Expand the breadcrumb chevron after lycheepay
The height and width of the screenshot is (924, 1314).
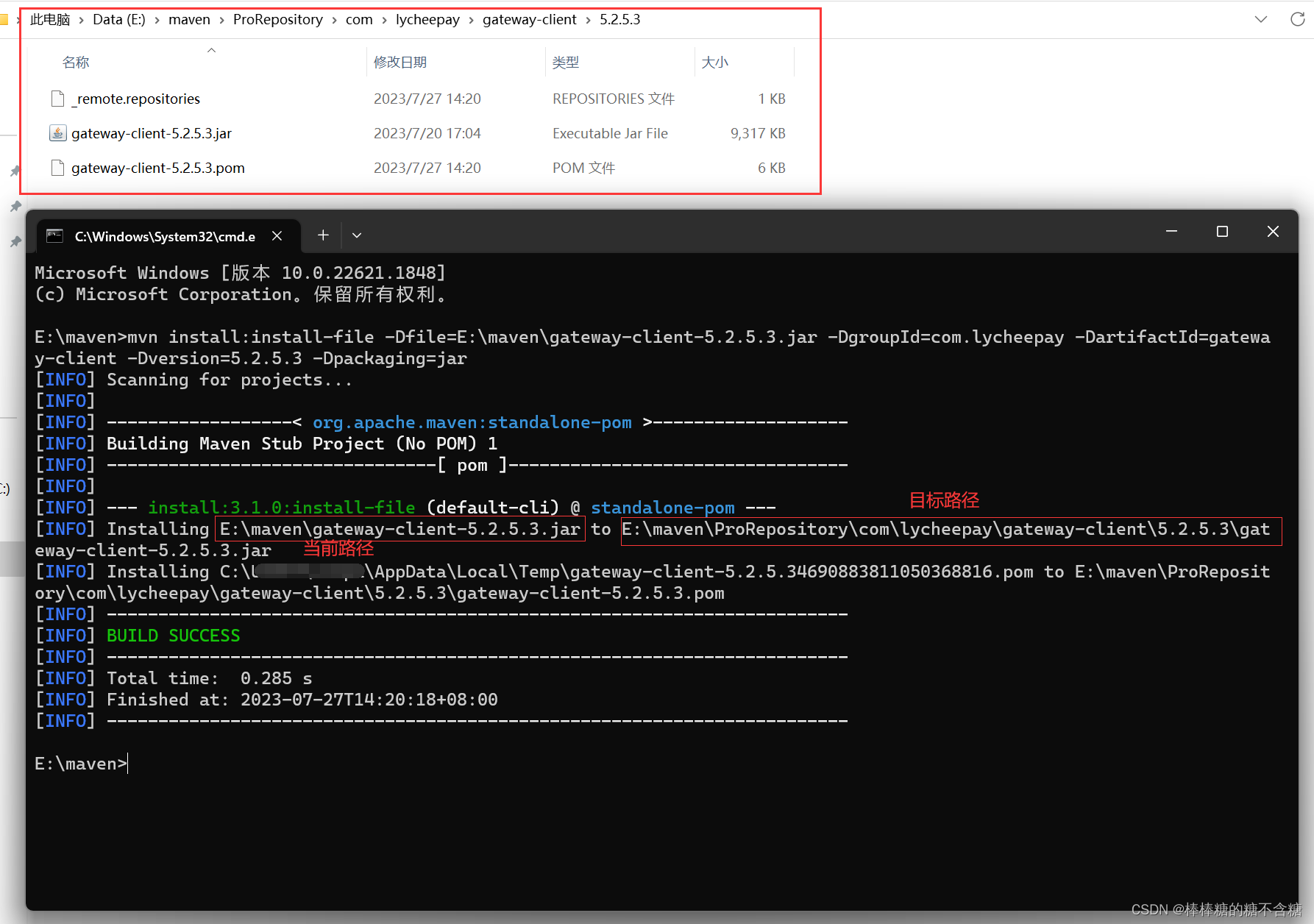tap(472, 20)
